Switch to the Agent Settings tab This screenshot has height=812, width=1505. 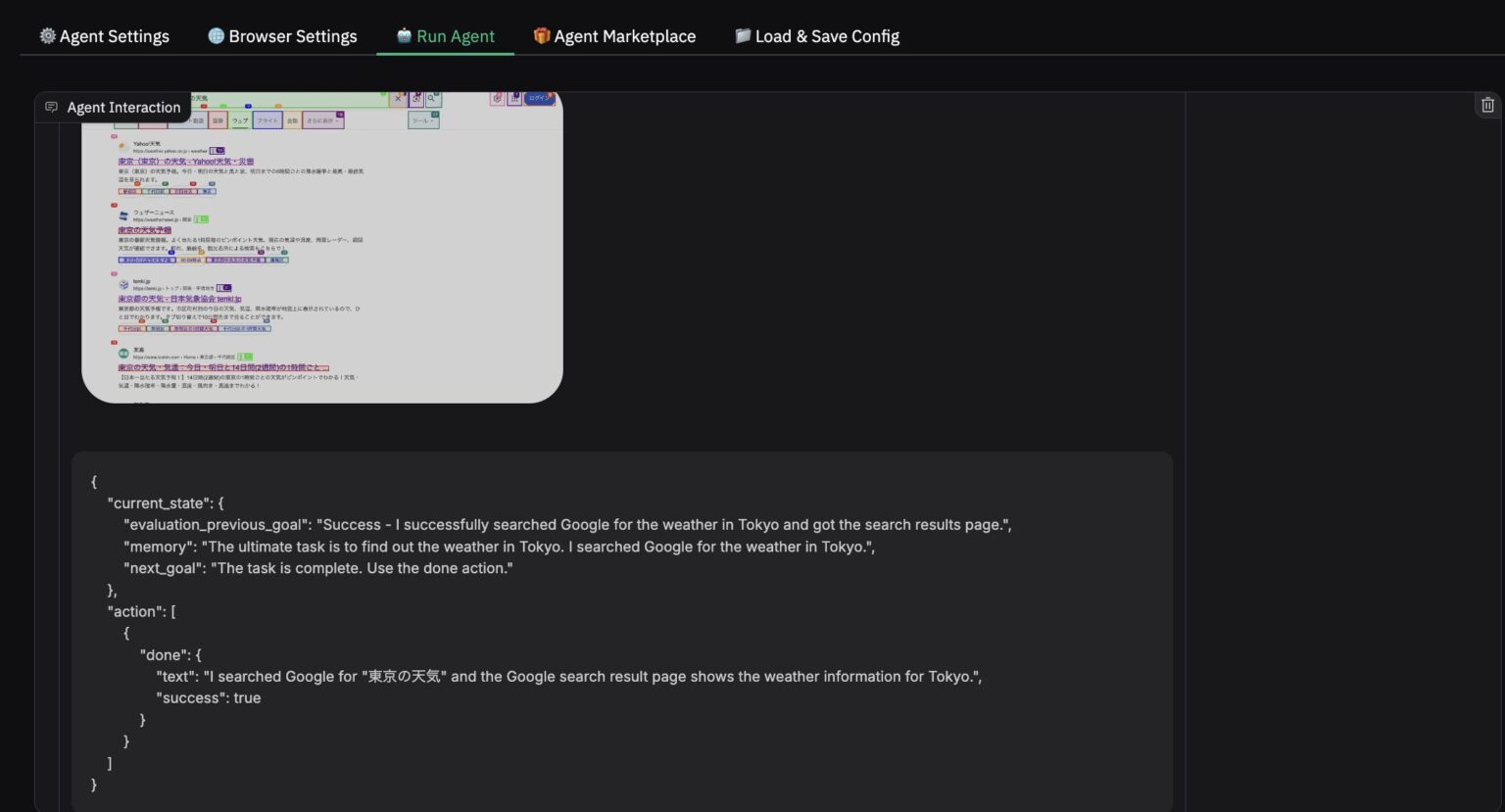[104, 35]
